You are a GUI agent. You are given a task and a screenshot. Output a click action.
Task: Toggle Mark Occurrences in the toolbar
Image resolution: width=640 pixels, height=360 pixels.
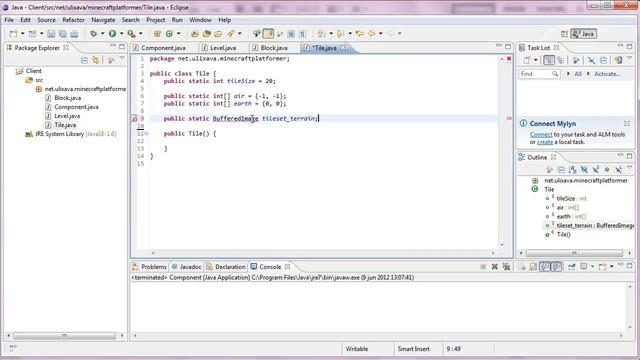[x=268, y=34]
